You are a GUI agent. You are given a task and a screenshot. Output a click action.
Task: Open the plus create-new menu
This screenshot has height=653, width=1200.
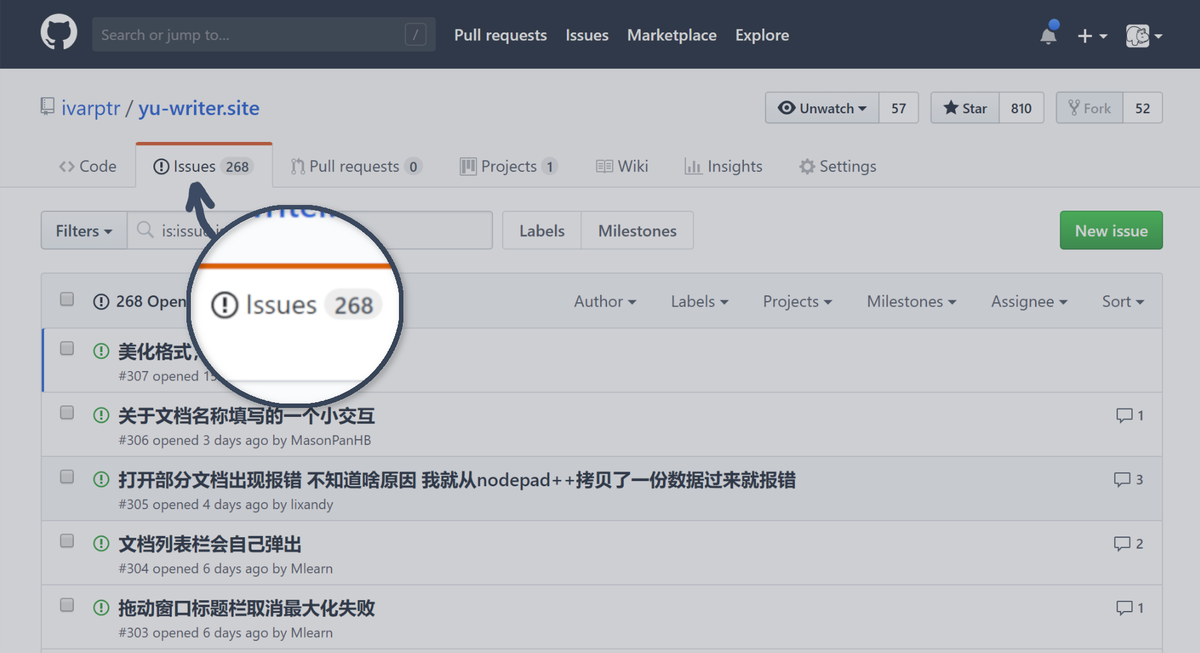[1091, 35]
